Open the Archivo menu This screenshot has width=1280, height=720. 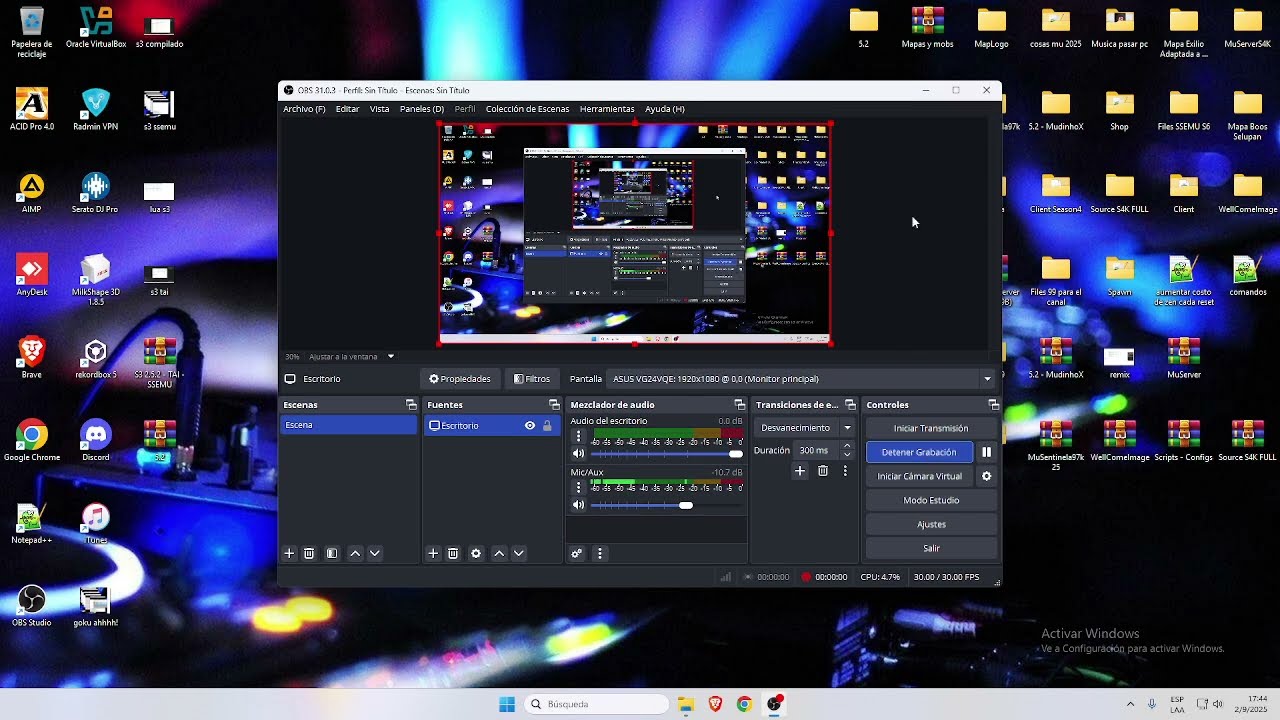[304, 109]
